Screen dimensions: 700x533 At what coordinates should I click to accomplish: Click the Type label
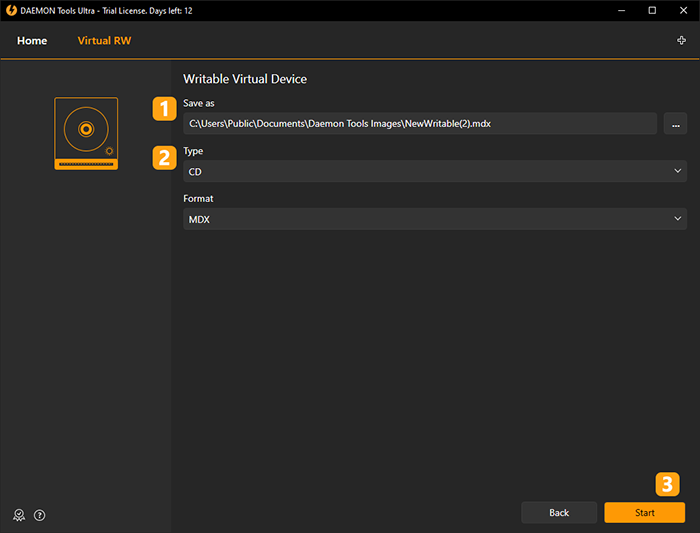(193, 151)
